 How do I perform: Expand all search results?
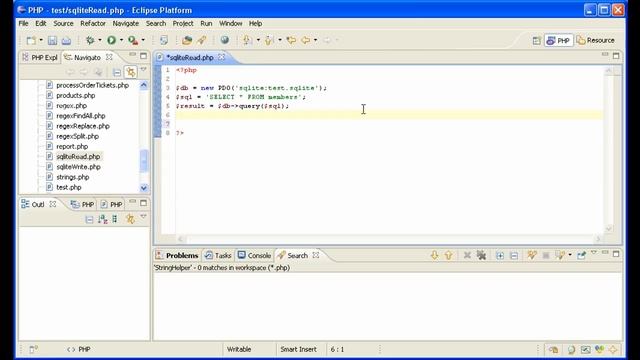pos(500,256)
